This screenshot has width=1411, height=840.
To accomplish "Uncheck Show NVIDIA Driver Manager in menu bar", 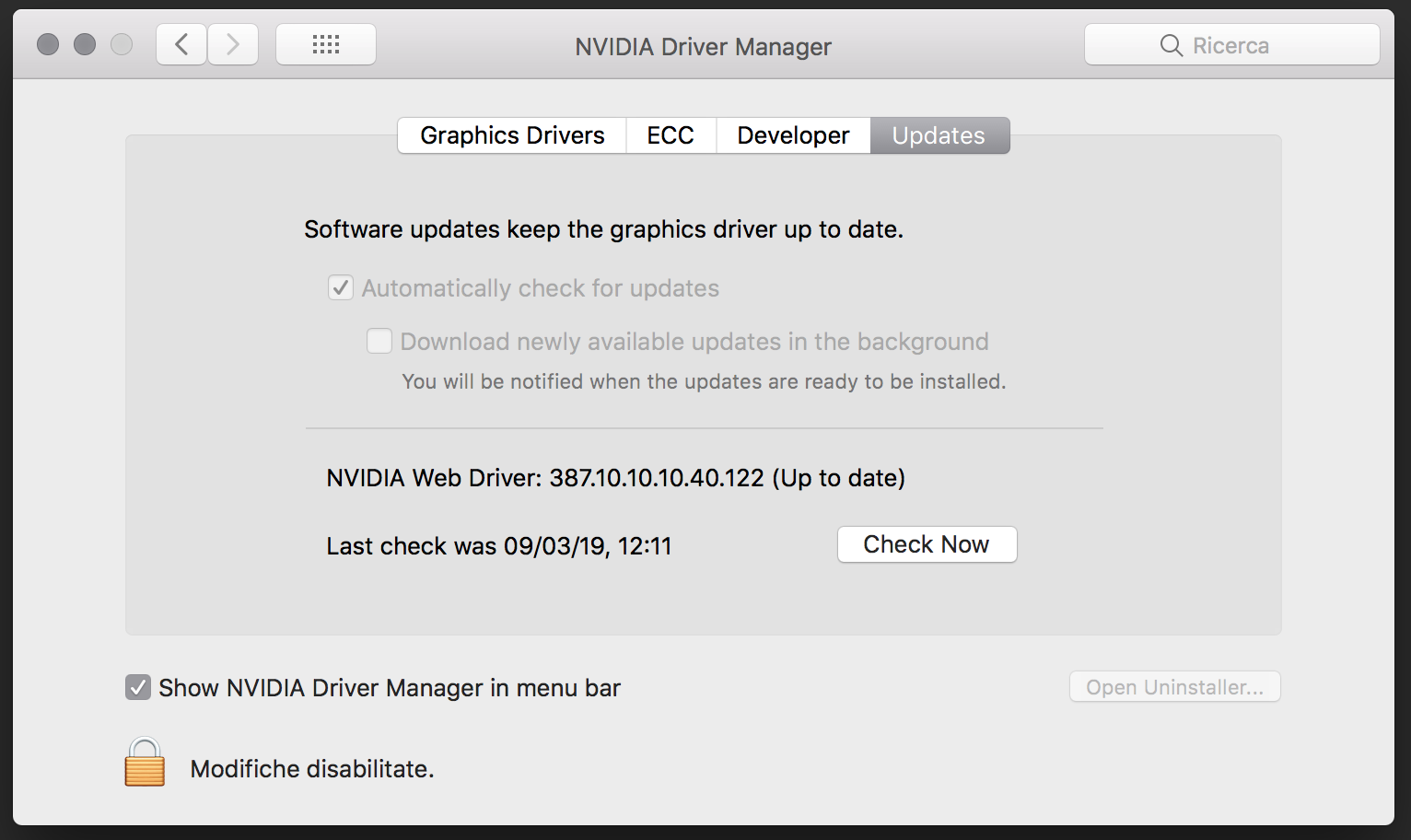I will (x=138, y=688).
